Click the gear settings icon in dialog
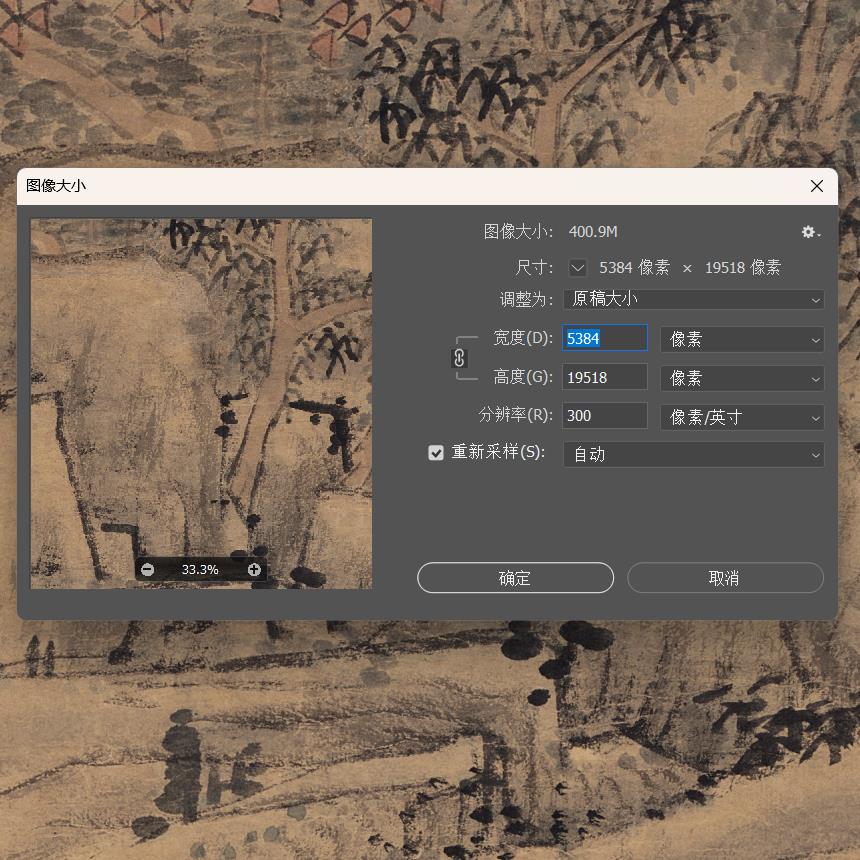The width and height of the screenshot is (860, 860). pos(811,232)
